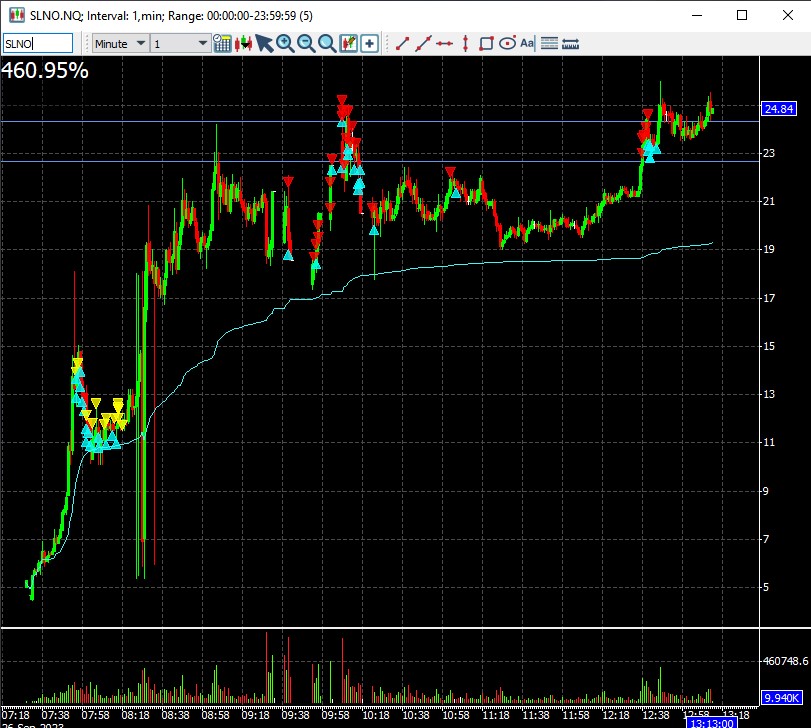Image resolution: width=811 pixels, height=728 pixels.
Task: Click the 13:13:00 time cursor label
Action: click(712, 723)
